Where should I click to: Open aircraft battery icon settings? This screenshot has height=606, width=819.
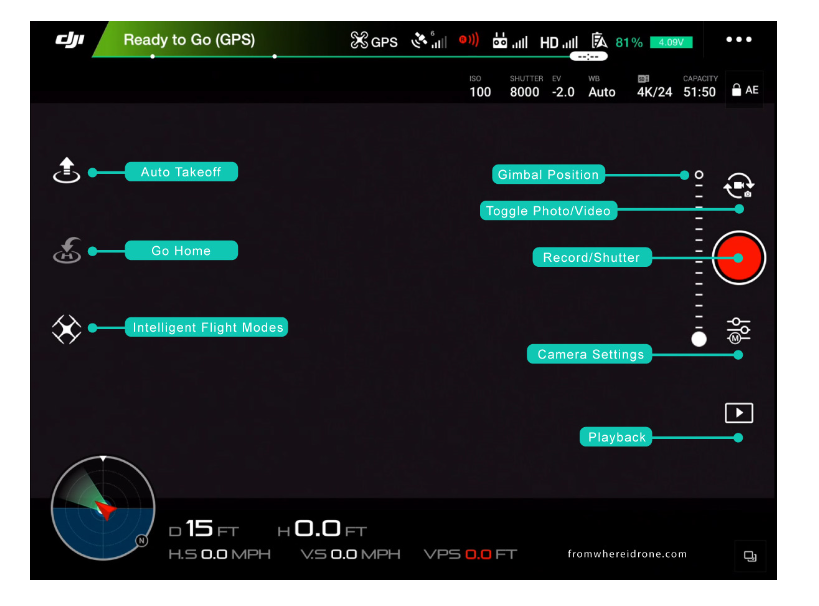pos(599,40)
